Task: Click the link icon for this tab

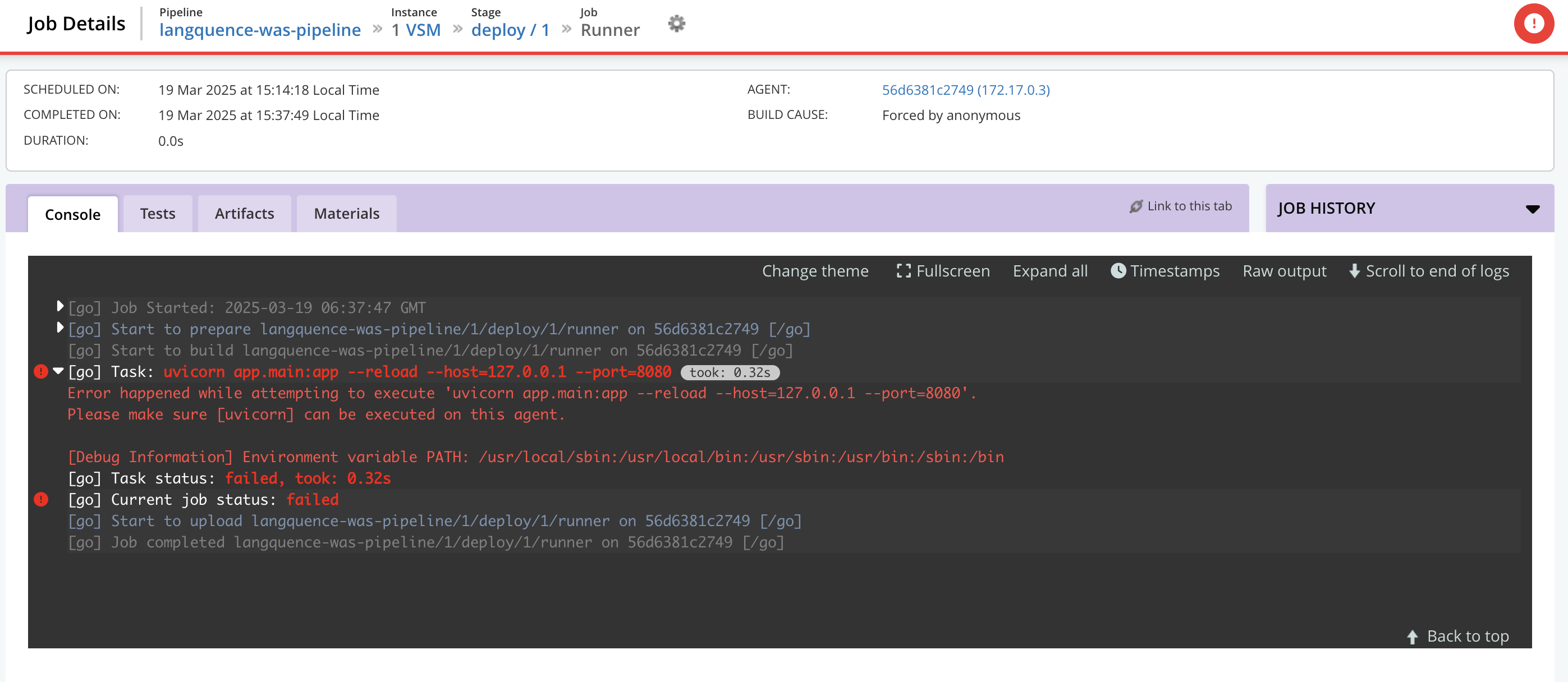Action: (x=1136, y=206)
